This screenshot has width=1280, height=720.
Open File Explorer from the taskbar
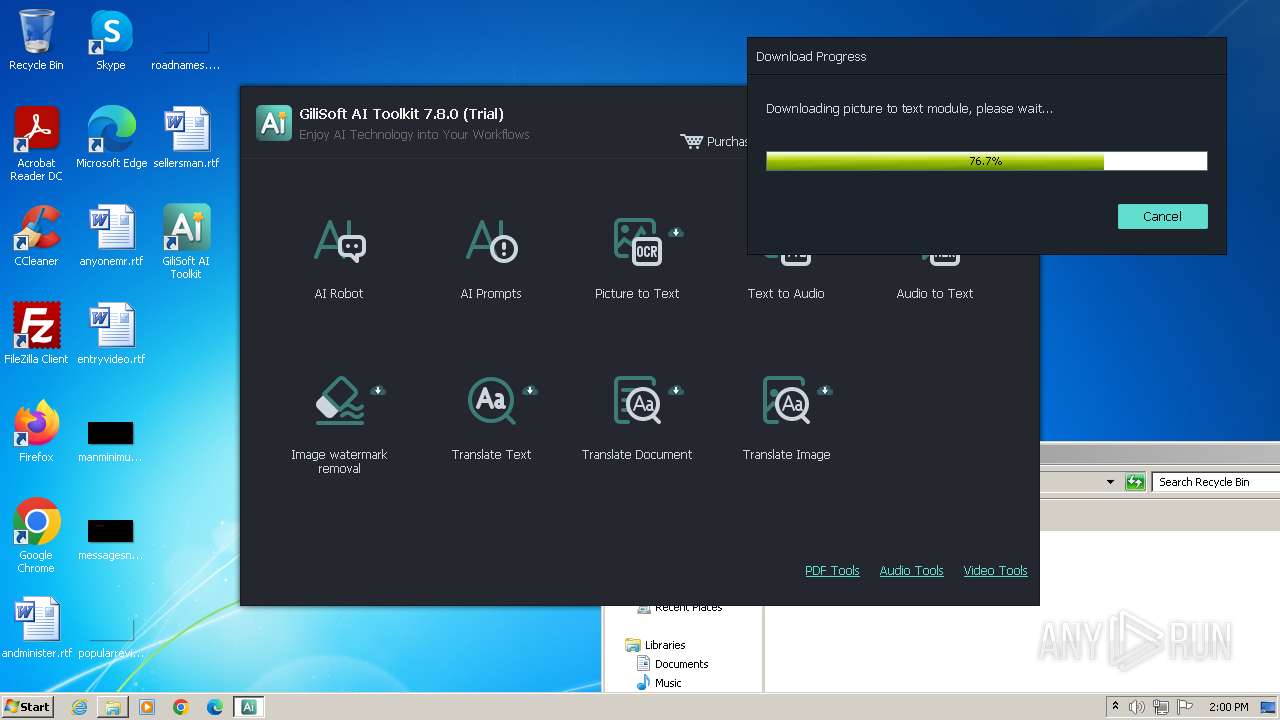click(113, 707)
